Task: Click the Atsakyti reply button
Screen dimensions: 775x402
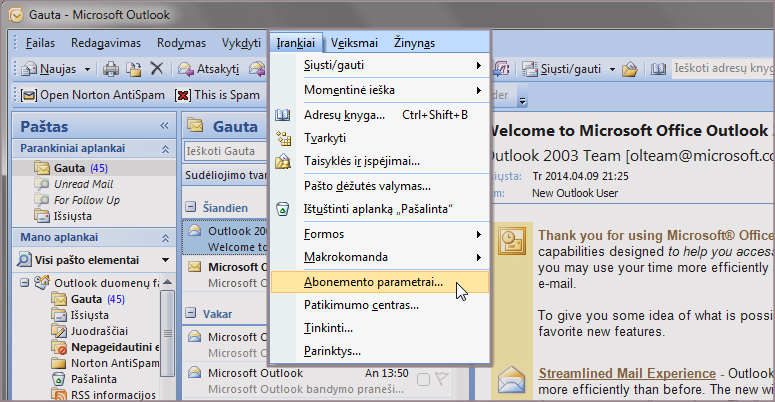Action: click(208, 69)
